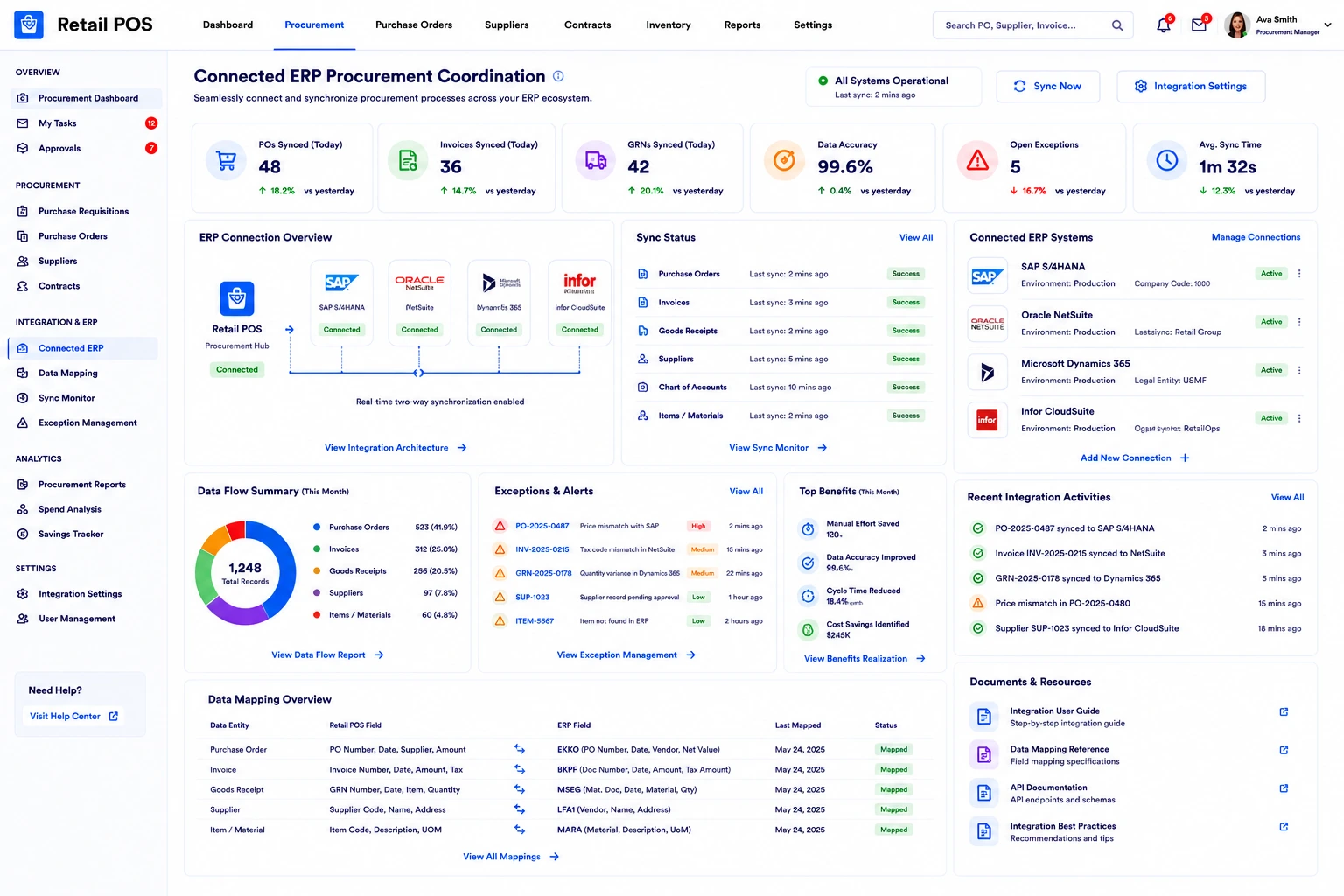
Task: Click the View Data Flow Report link
Action: pos(327,654)
